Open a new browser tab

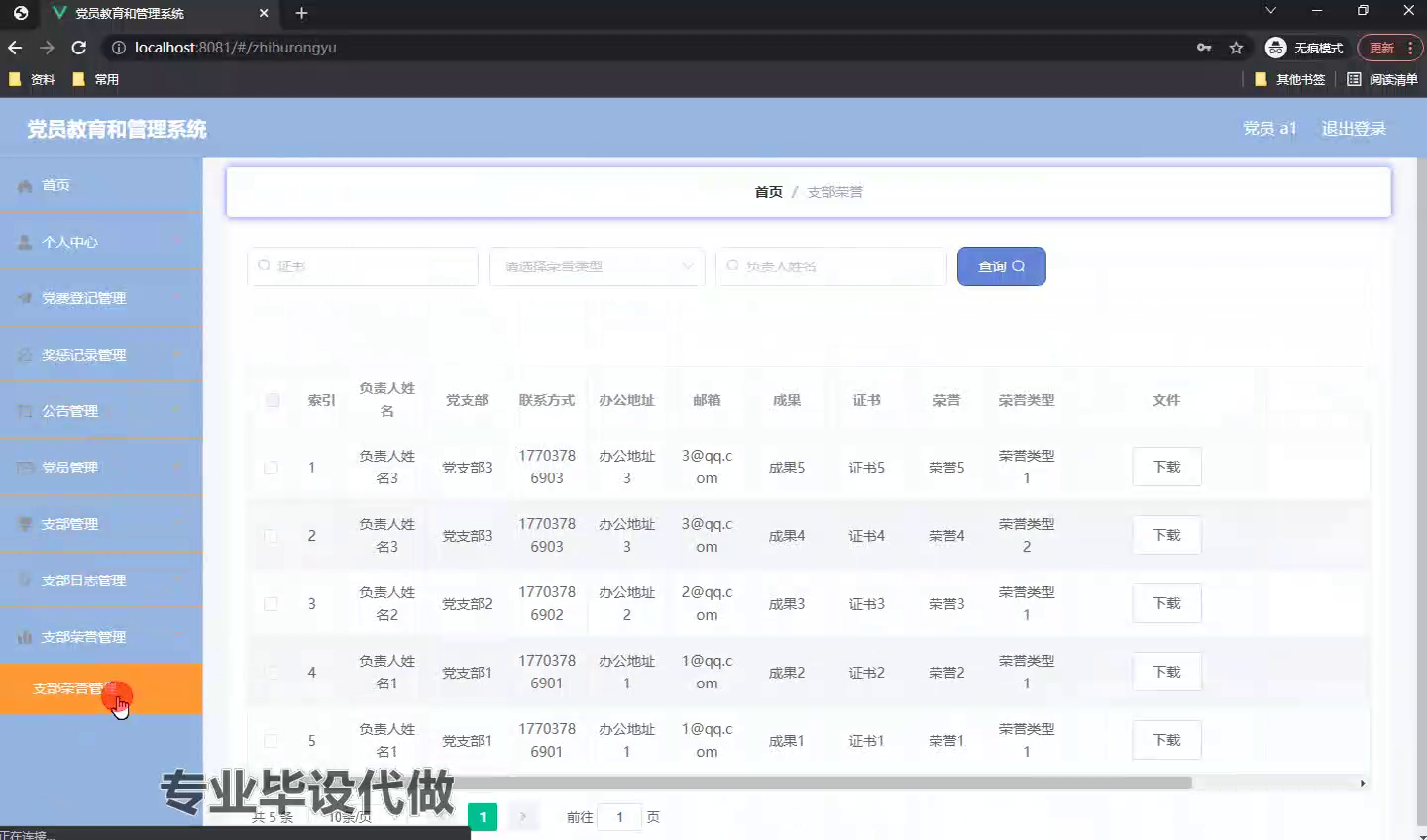pos(302,13)
